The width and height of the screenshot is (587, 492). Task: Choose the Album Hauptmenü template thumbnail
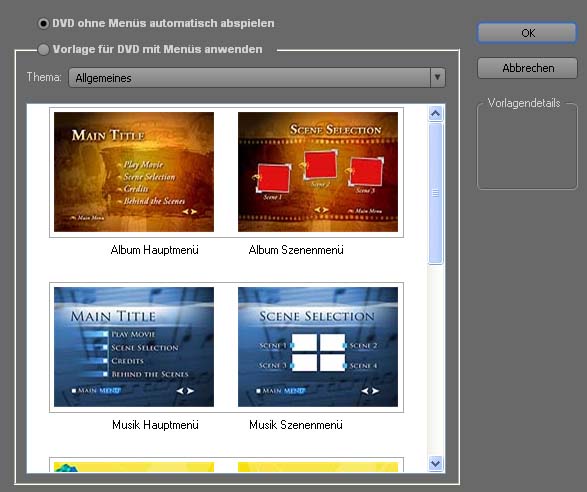coord(134,172)
